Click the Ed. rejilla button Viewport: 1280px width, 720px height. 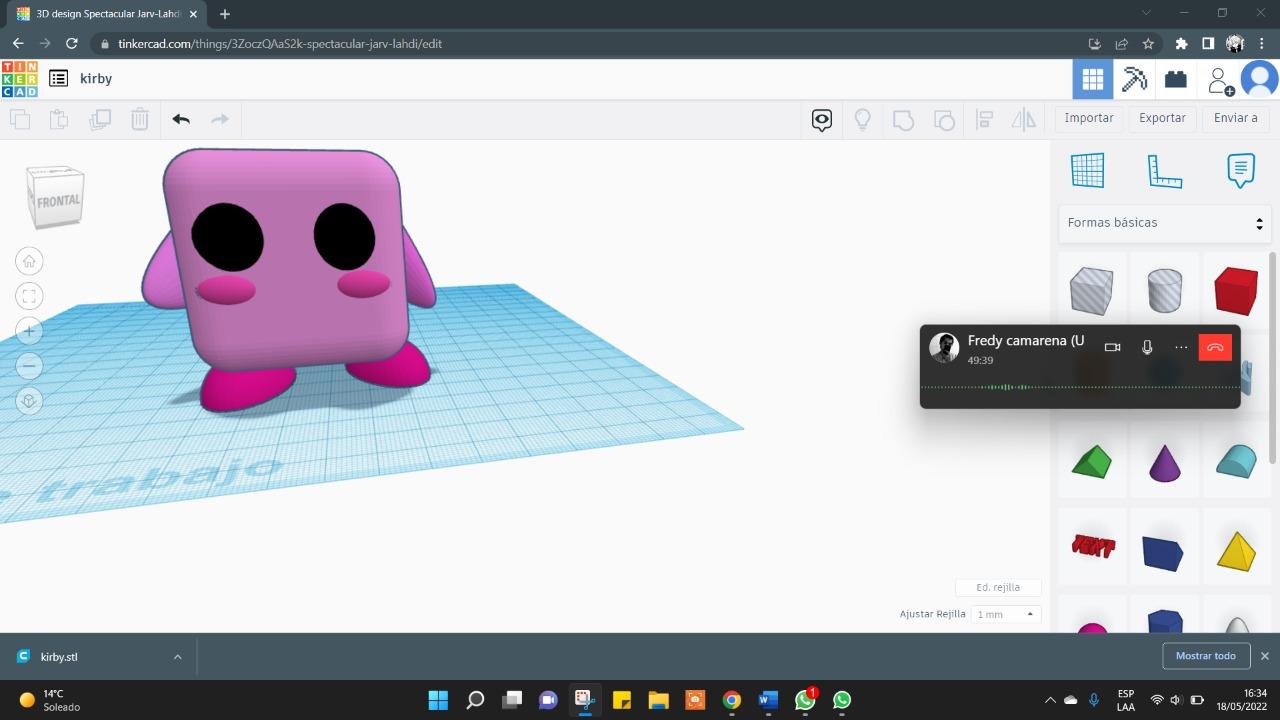coord(998,588)
